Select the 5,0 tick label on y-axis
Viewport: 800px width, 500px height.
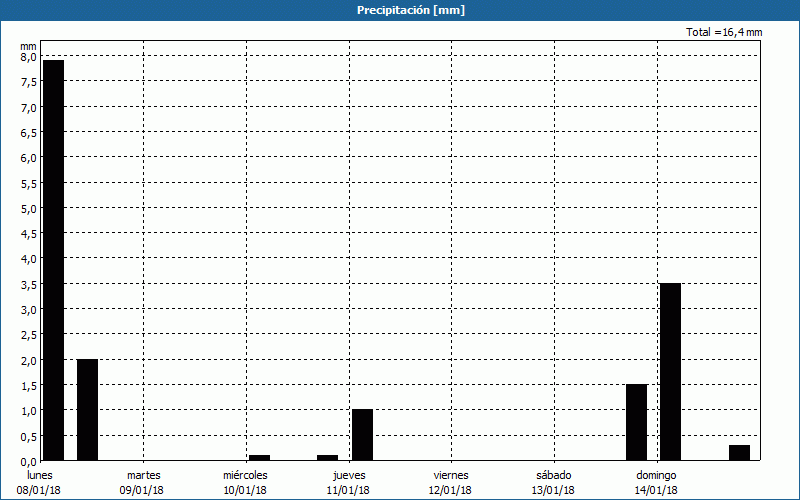[27, 208]
